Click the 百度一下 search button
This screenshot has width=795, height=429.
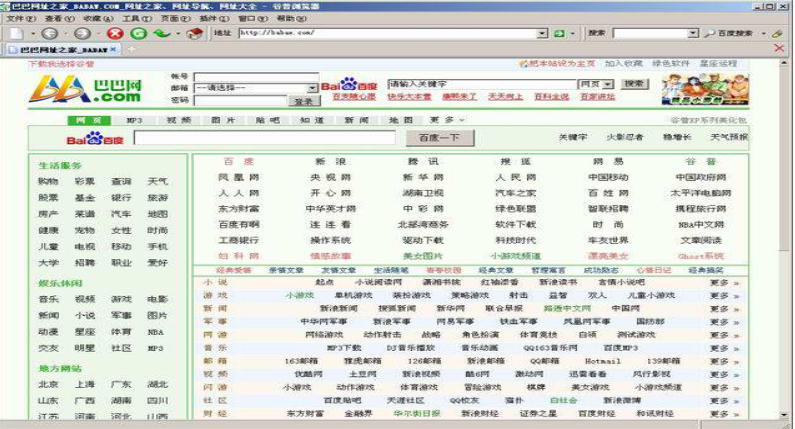coord(440,137)
